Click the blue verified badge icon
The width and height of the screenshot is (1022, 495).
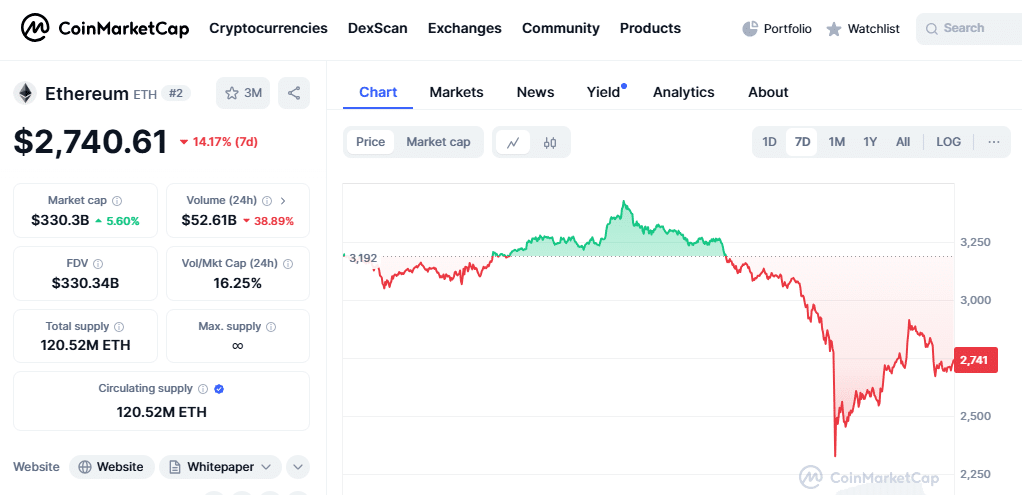click(x=220, y=389)
